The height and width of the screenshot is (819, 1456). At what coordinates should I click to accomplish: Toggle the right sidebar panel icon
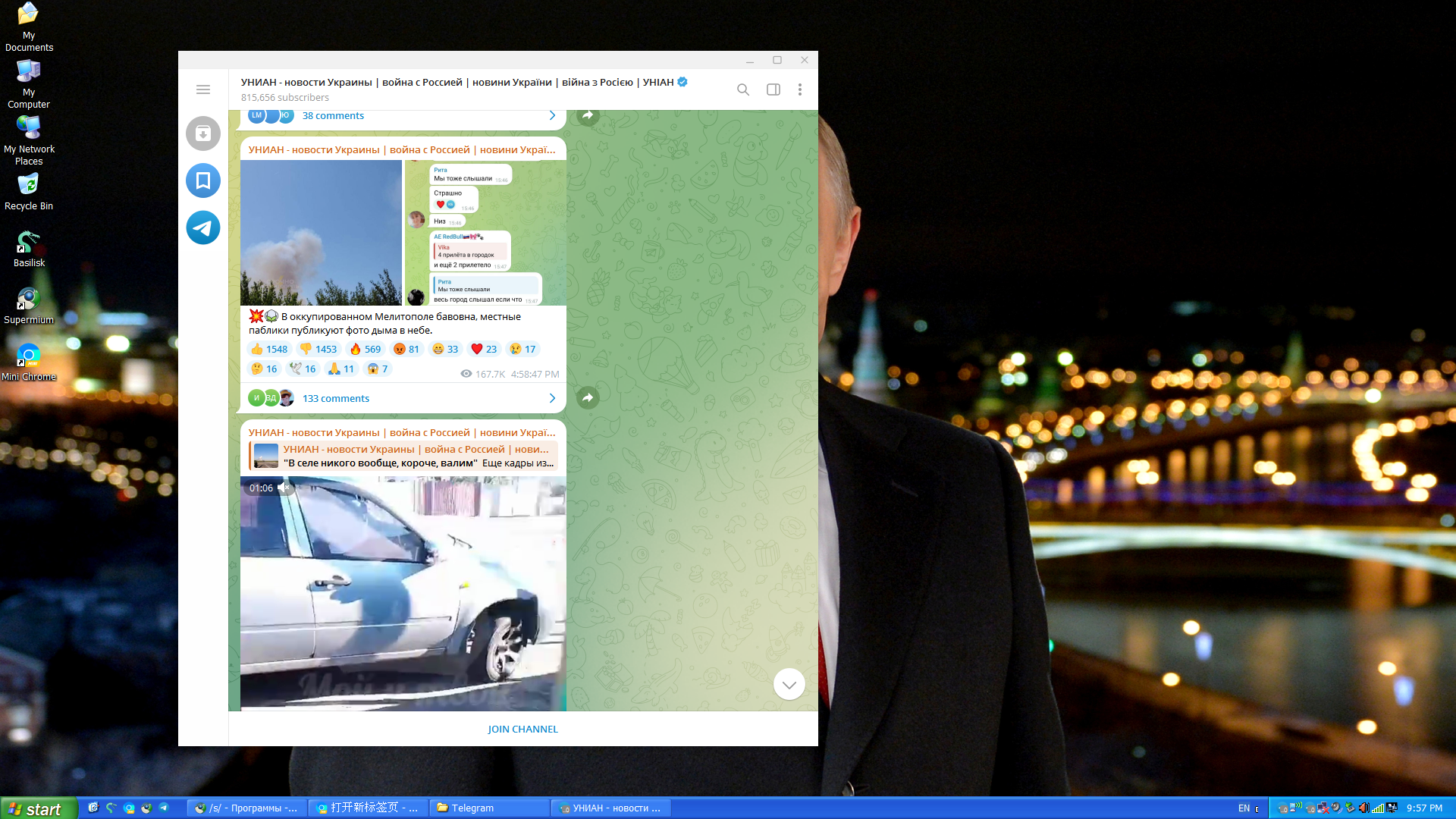[x=773, y=89]
